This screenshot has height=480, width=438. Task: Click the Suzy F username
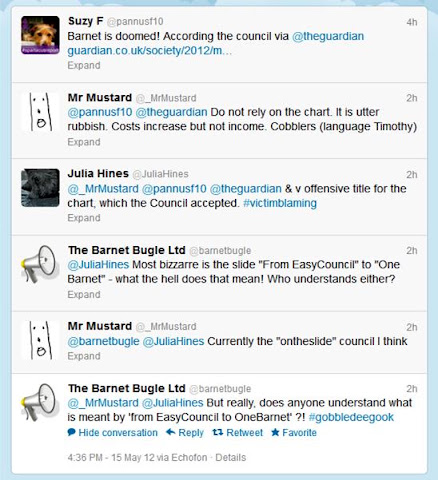(x=85, y=21)
